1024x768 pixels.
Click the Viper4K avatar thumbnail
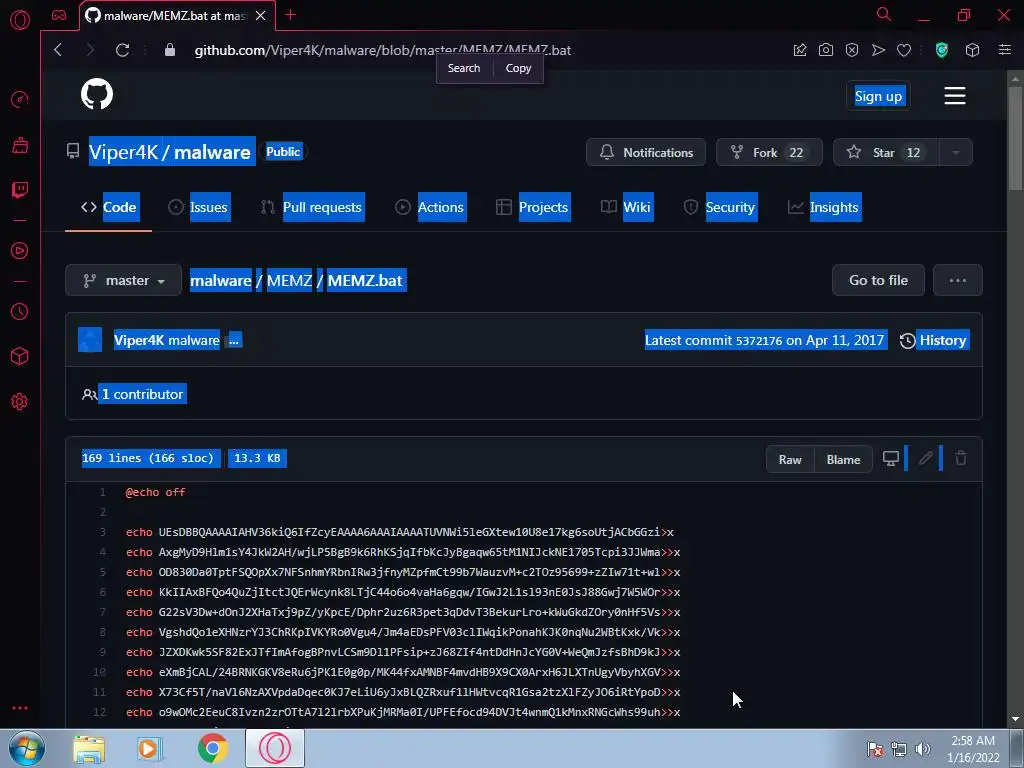pyautogui.click(x=90, y=340)
